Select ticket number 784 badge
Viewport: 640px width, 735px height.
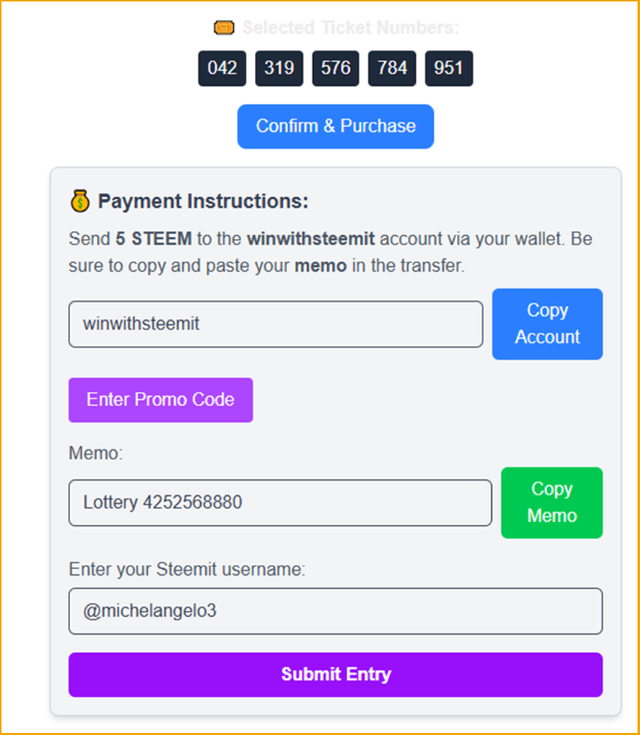(x=392, y=68)
